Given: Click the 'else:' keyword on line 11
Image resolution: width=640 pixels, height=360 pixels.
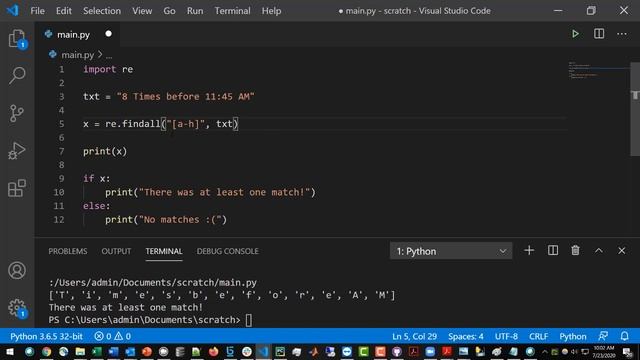Looking at the screenshot, I should tap(96, 206).
